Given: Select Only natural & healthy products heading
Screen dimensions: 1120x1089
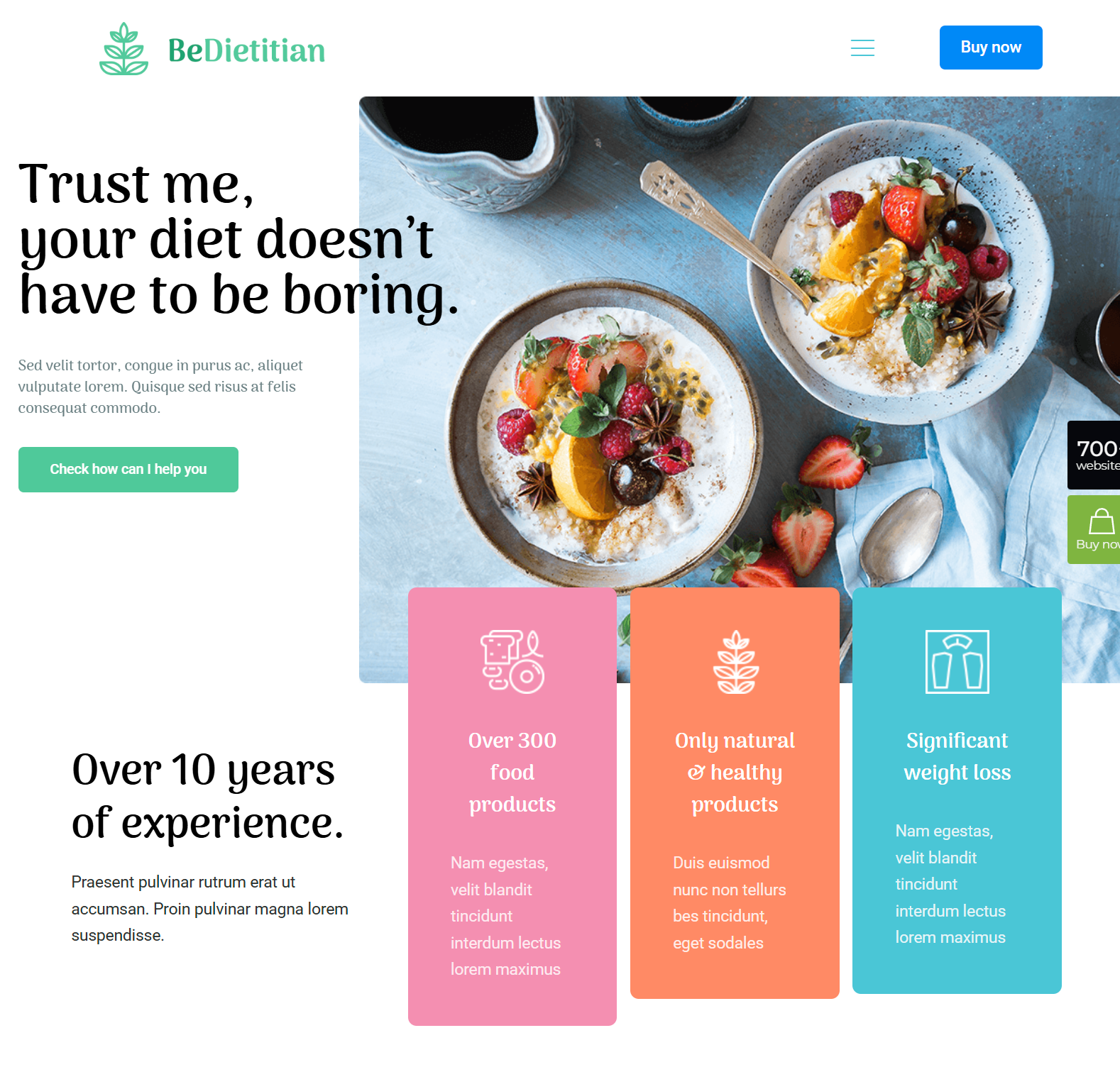Looking at the screenshot, I should pyautogui.click(x=735, y=773).
